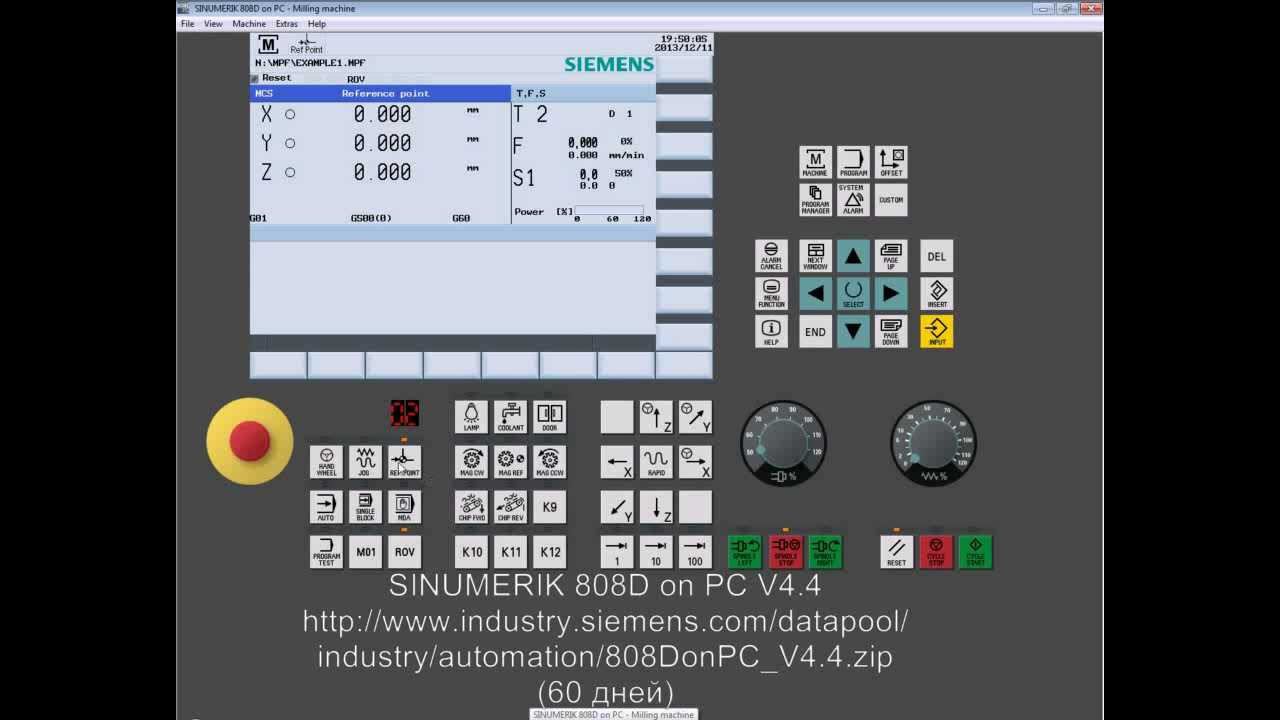This screenshot has height=720, width=1280.
Task: Open the Machine operating area key
Action: (815, 162)
